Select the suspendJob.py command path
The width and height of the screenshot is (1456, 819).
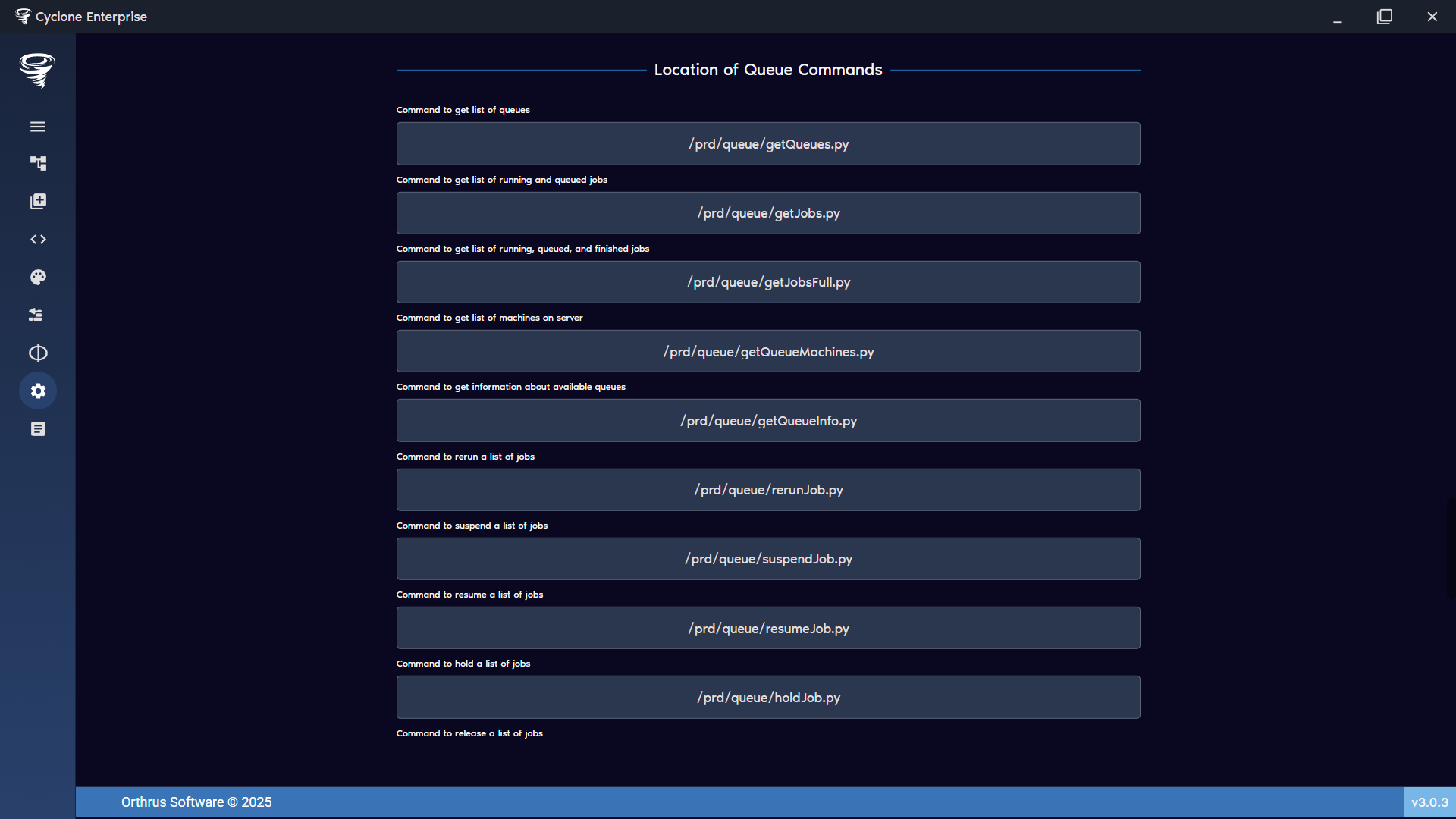coord(767,559)
